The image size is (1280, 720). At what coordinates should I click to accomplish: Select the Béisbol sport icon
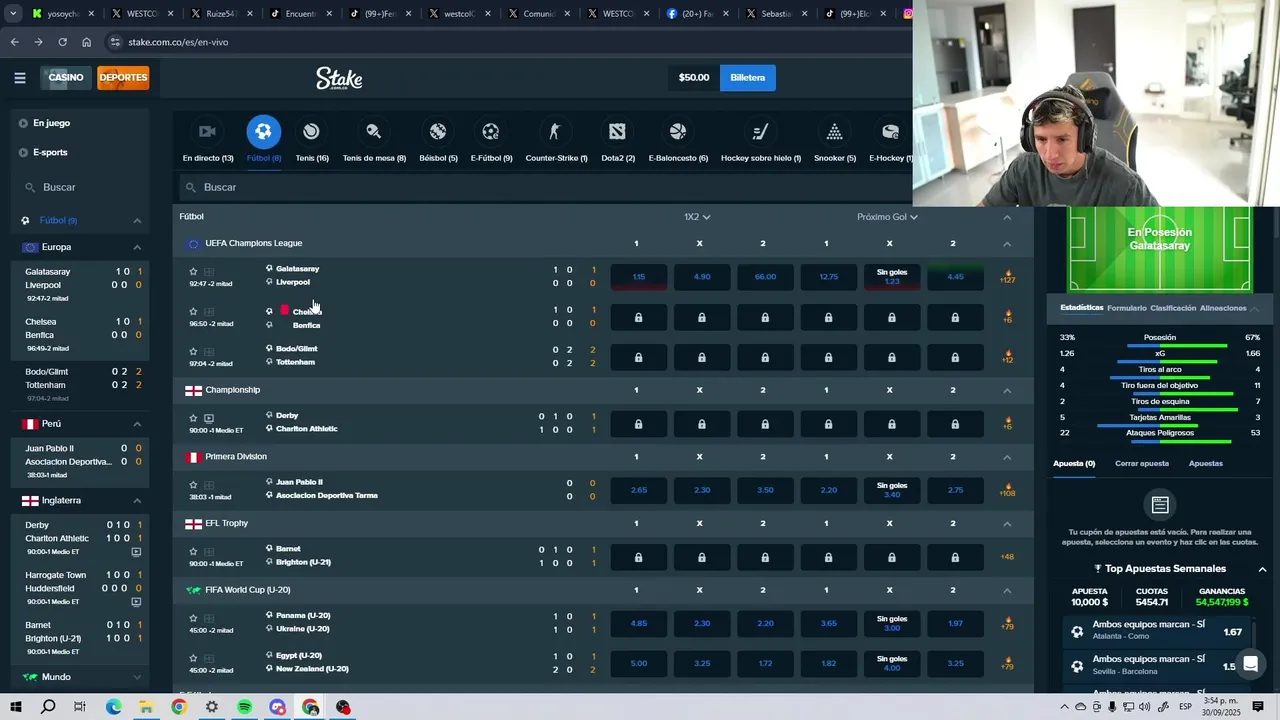[x=438, y=132]
